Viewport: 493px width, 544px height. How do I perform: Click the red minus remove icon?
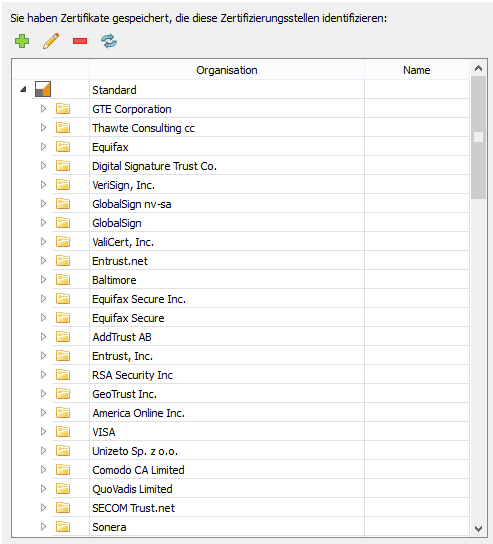80,41
